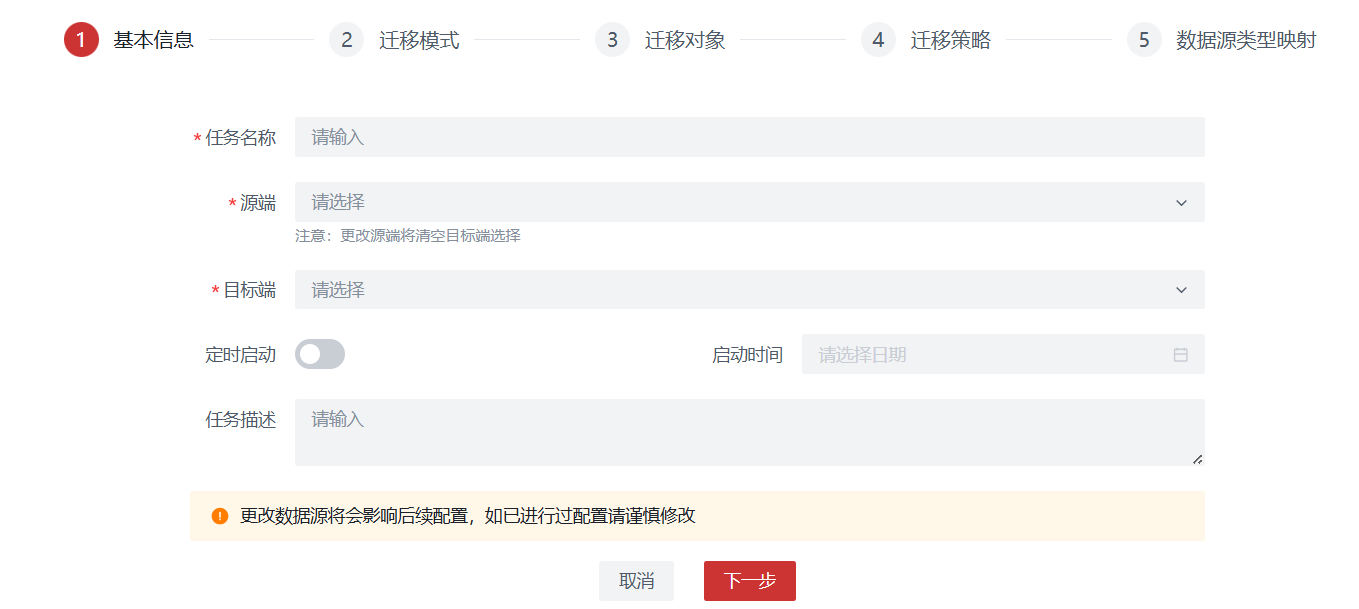Click the step 1 circle icon
1359x609 pixels.
click(81, 40)
